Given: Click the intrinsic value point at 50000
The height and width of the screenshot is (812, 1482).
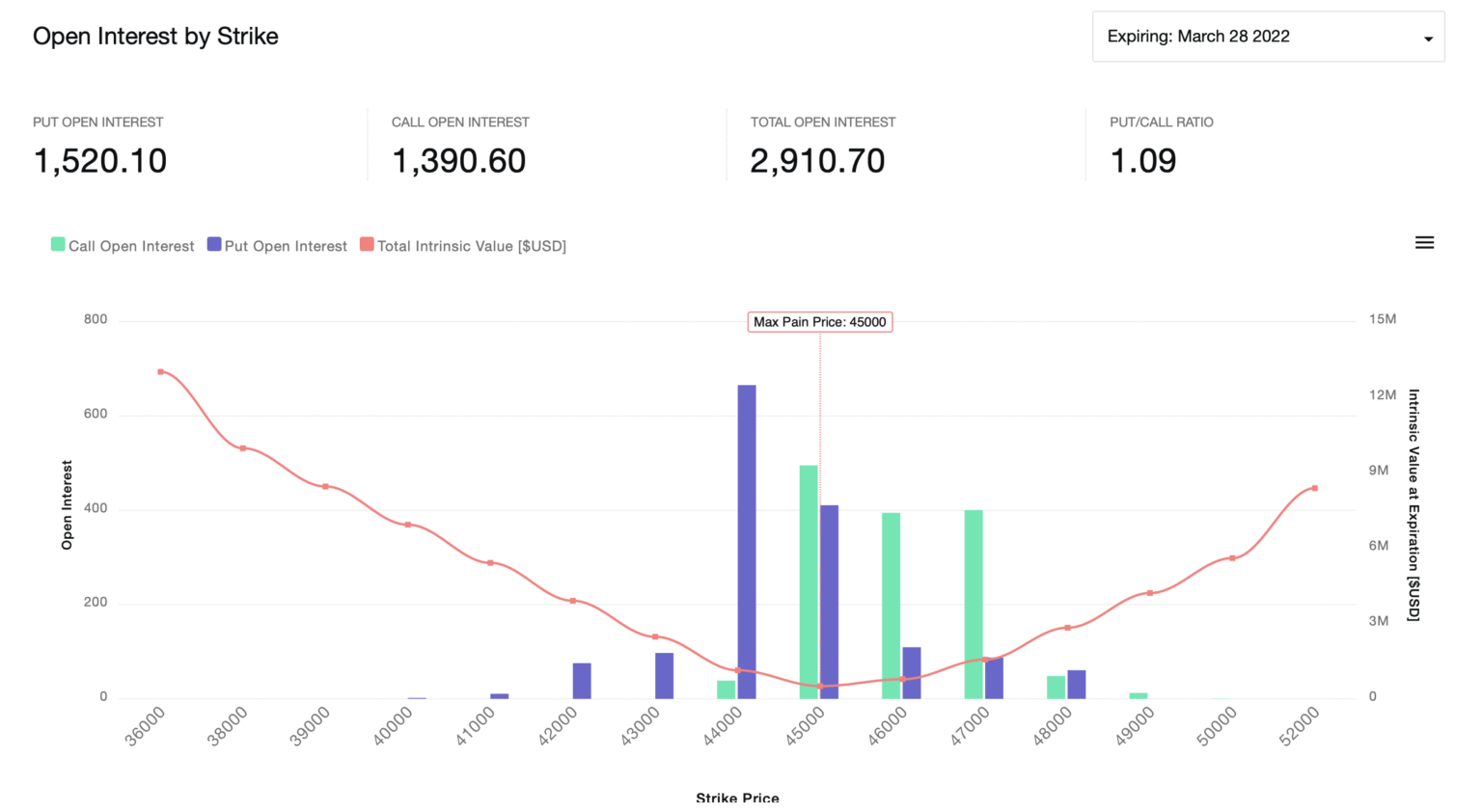Looking at the screenshot, I should (1232, 558).
